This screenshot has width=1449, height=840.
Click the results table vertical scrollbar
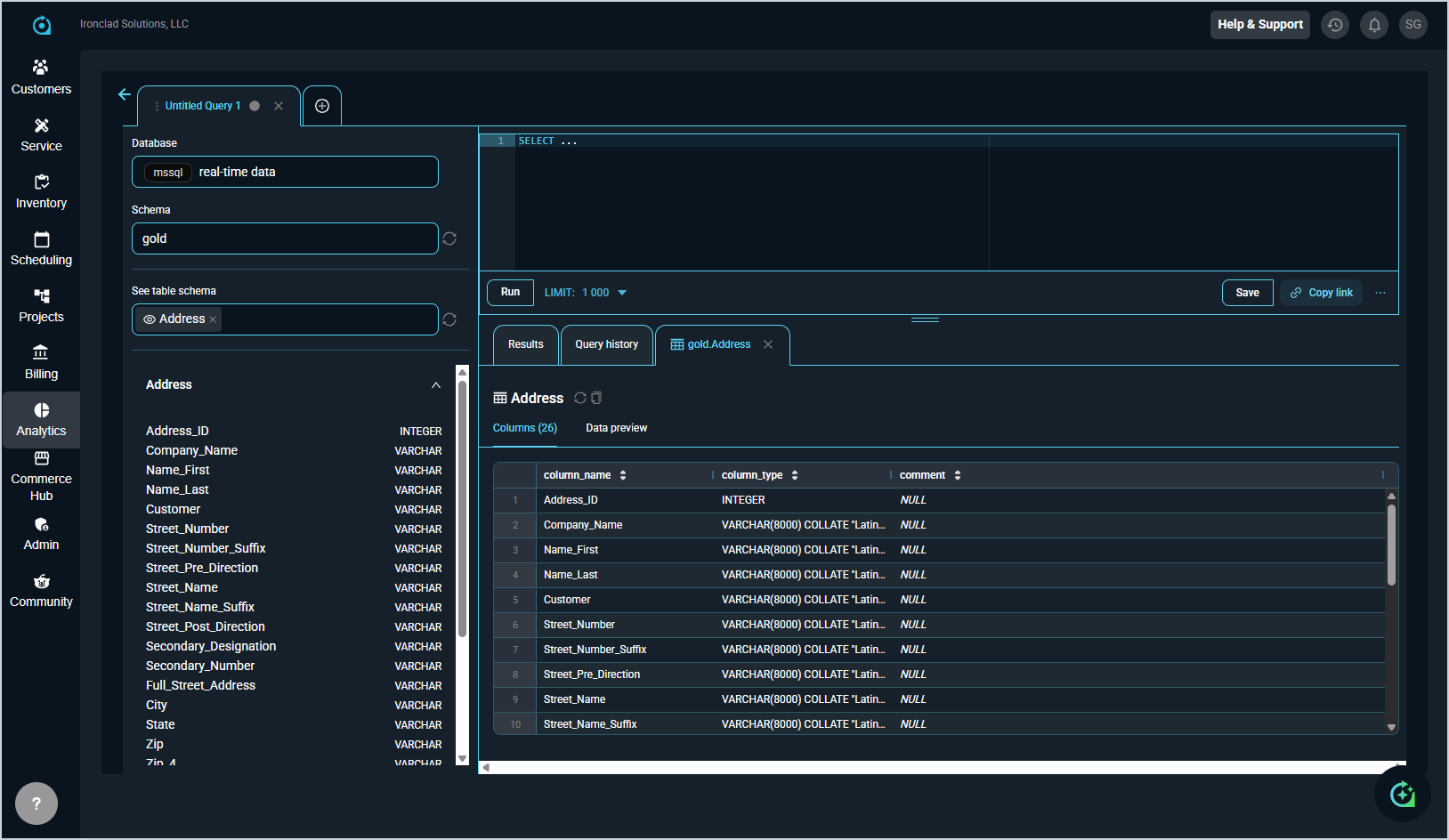(1391, 545)
